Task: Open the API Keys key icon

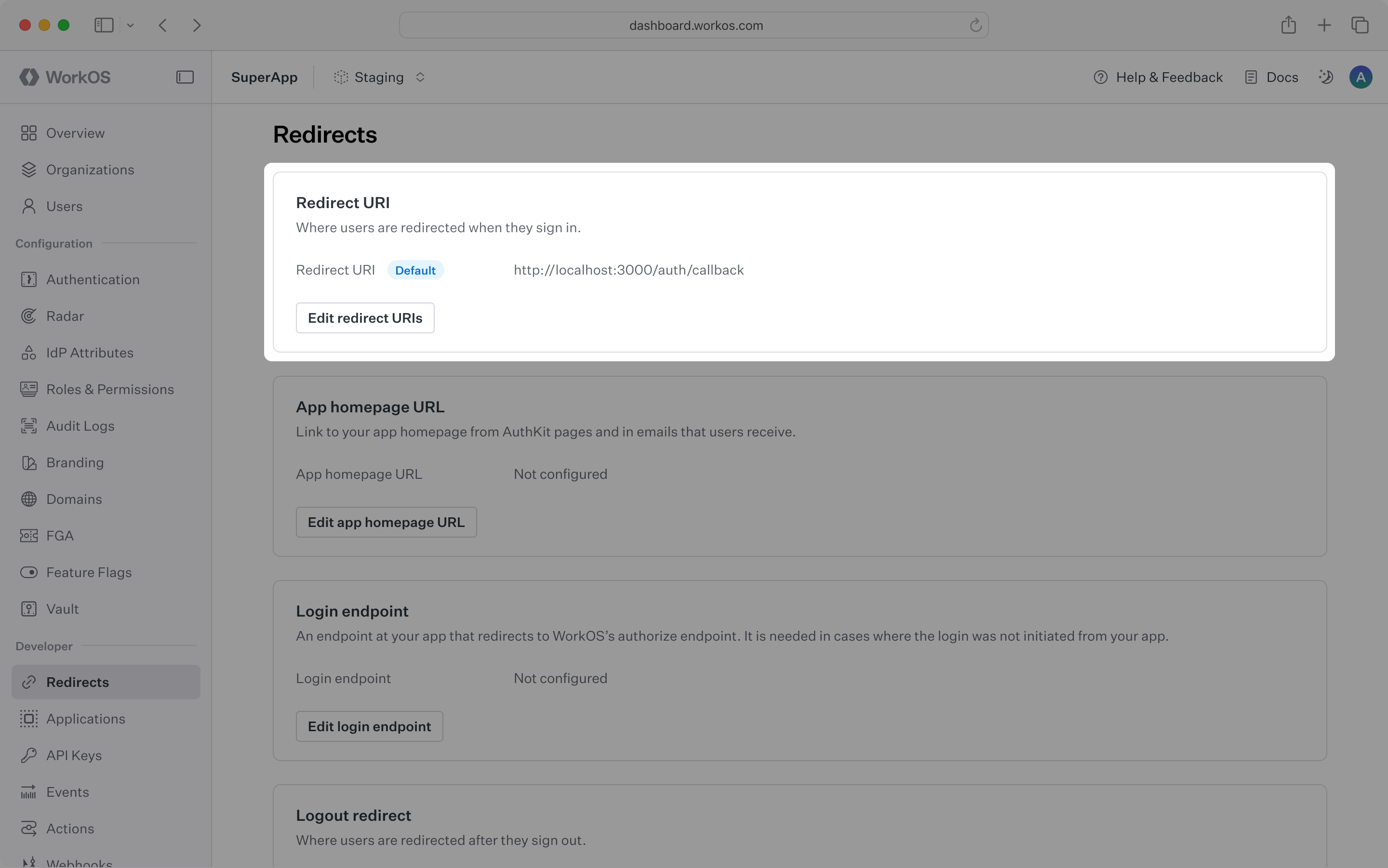Action: (x=29, y=755)
